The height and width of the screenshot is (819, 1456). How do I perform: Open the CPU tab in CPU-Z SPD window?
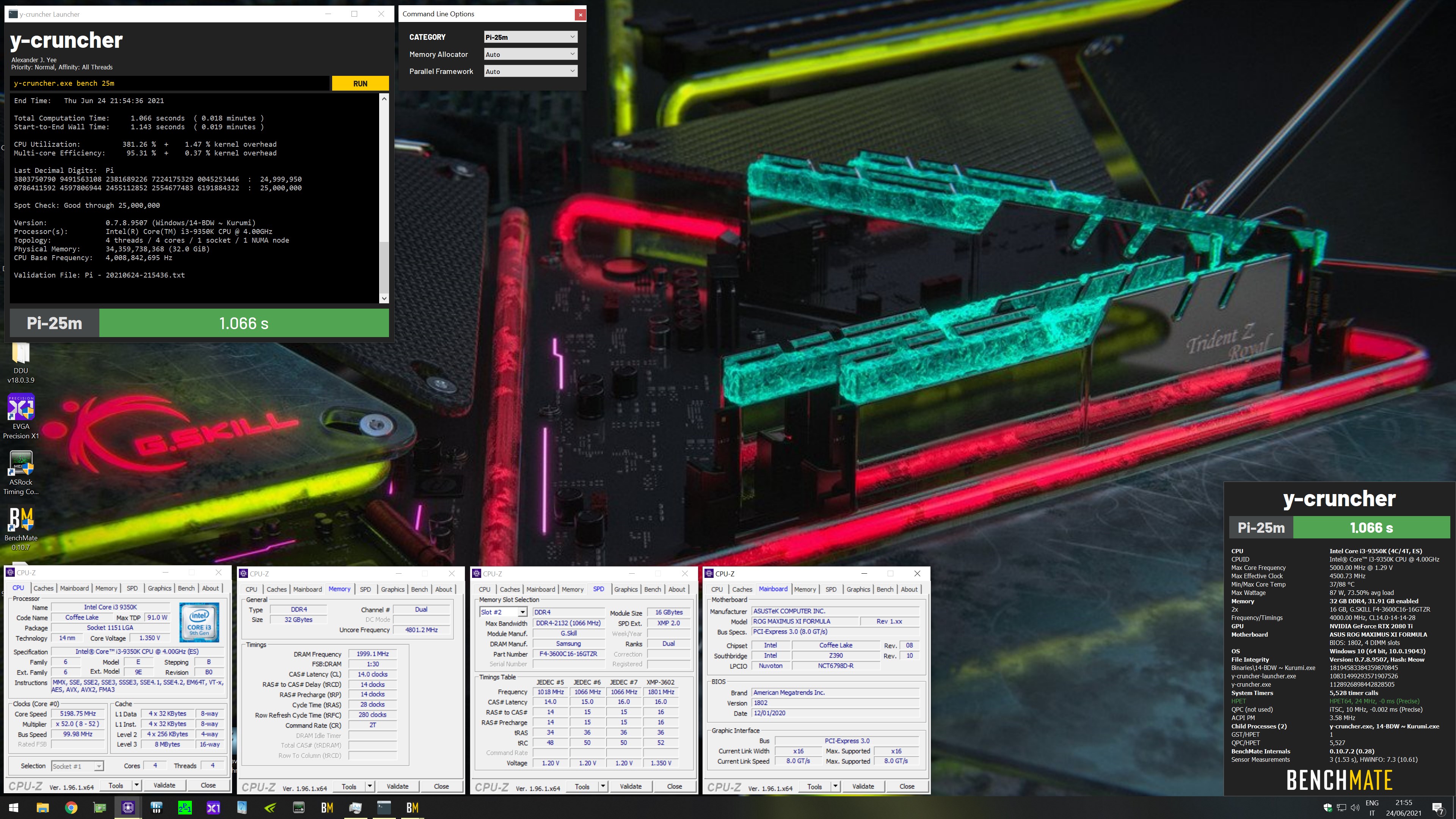pos(485,590)
